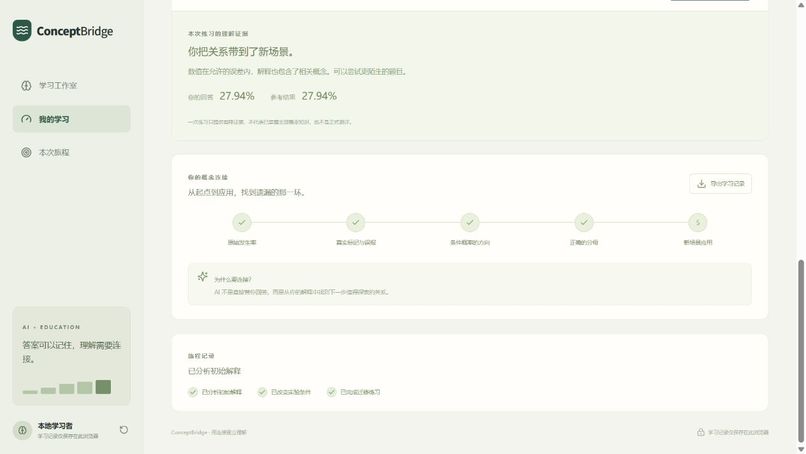
Task: Click the second journey log check icon
Action: [x=262, y=392]
